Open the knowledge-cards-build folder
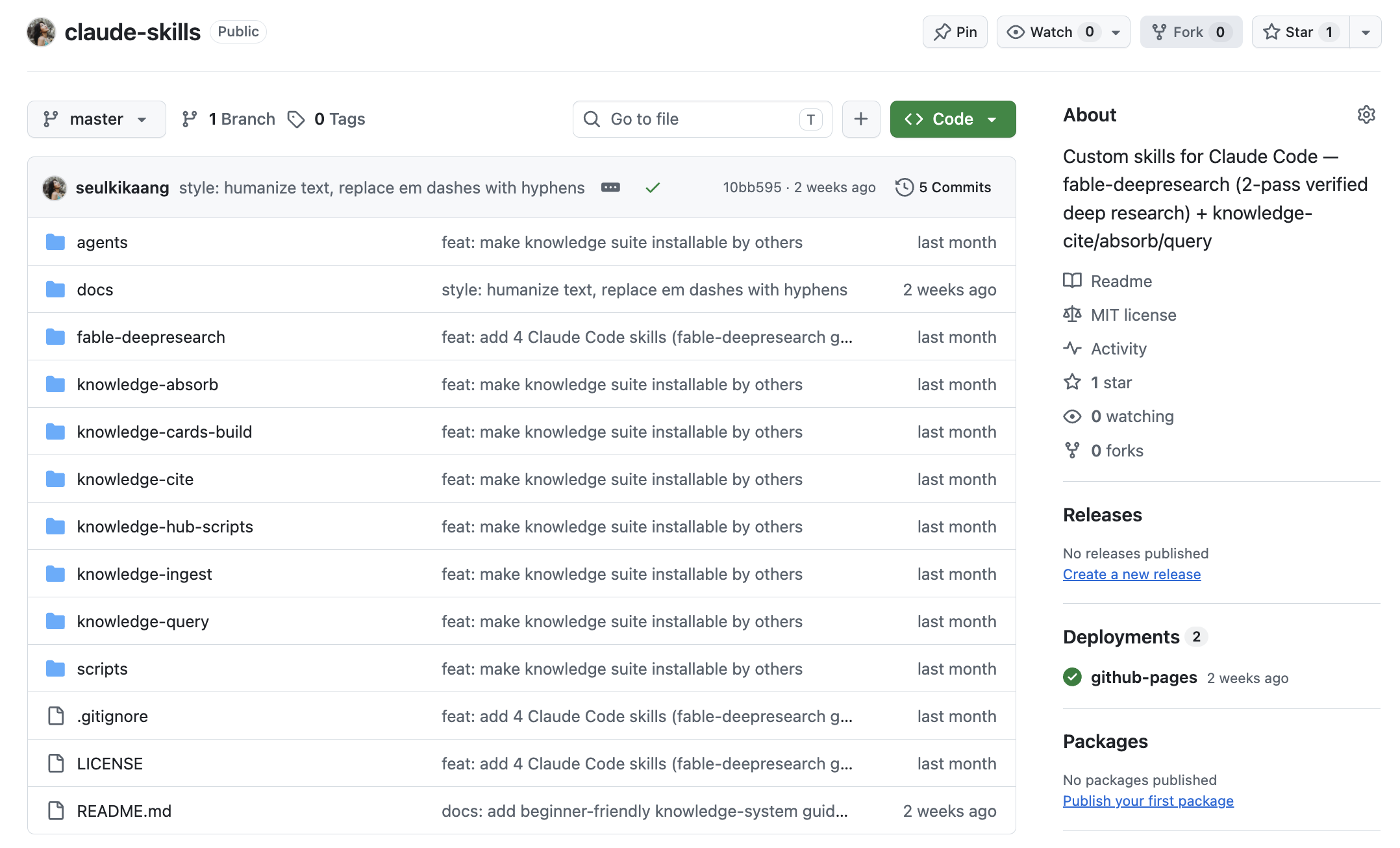Viewport: 1400px width, 848px height. (x=164, y=432)
